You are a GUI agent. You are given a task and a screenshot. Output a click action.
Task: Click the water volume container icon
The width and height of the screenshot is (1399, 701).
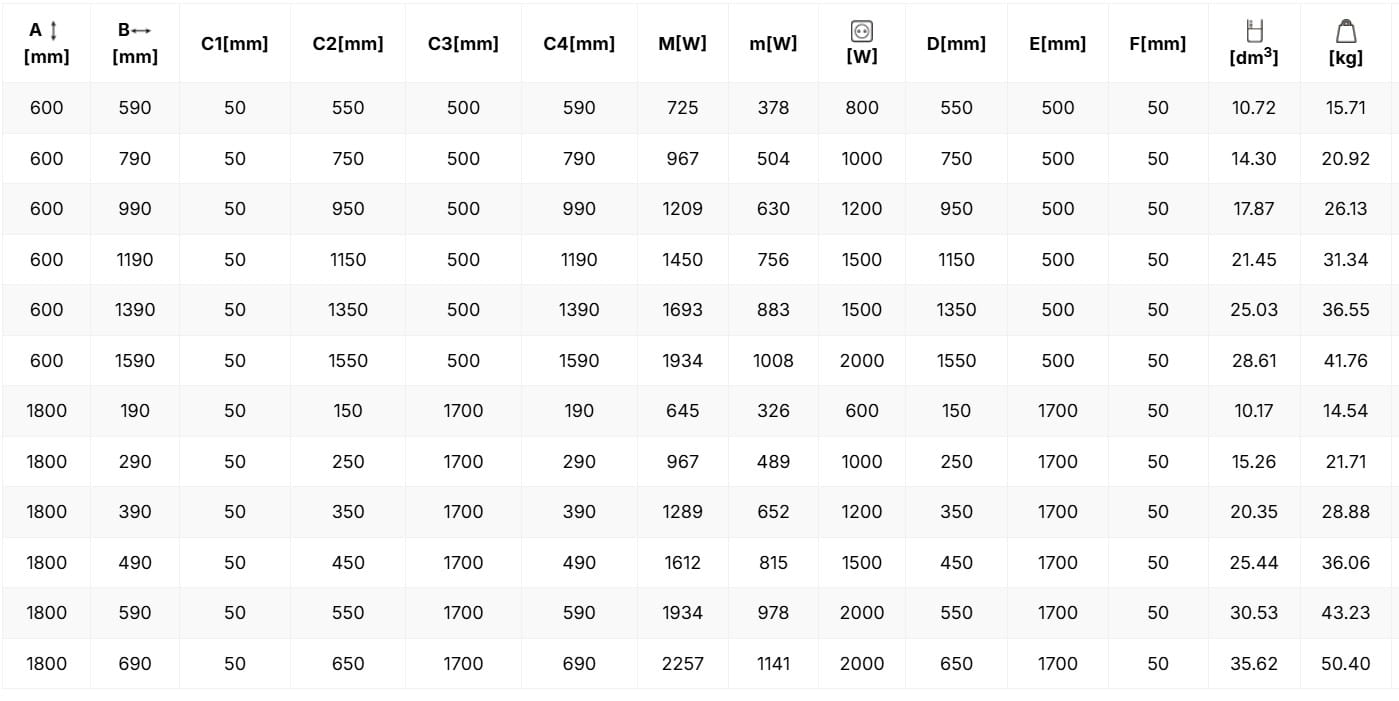pos(1253,31)
